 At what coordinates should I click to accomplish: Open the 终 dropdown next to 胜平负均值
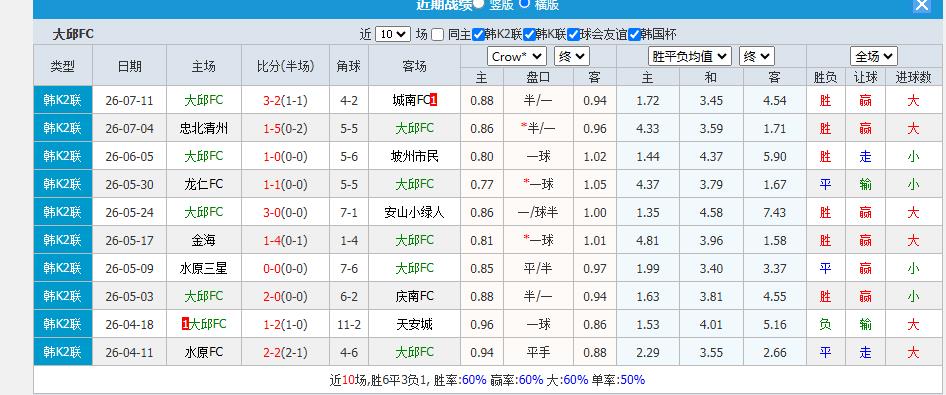click(x=757, y=57)
